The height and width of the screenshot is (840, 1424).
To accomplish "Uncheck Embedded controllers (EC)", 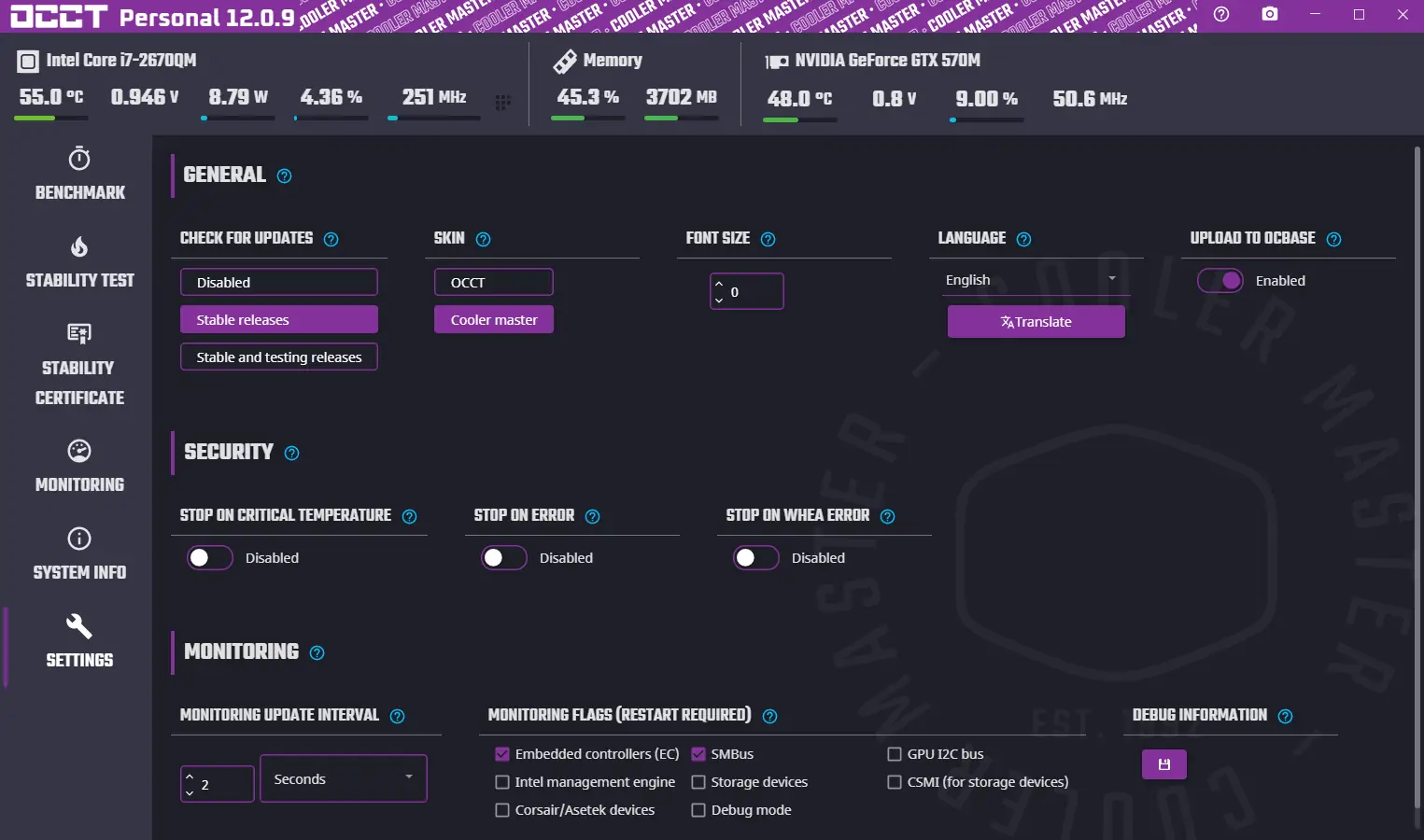I will pos(502,754).
